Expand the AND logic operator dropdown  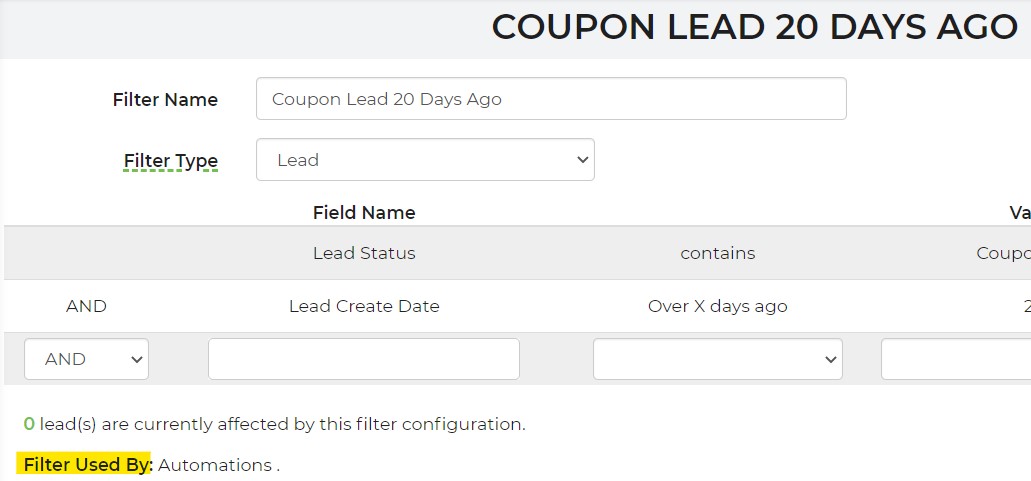(86, 359)
